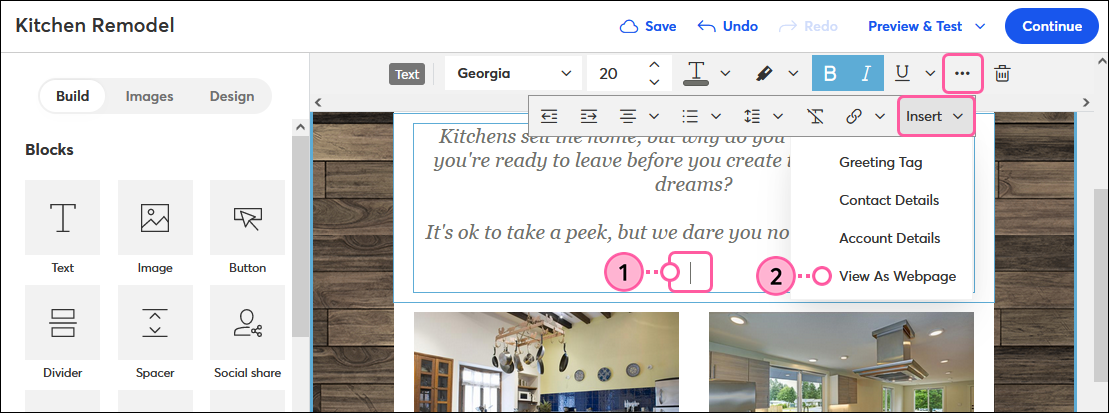Click the increase indent icon
Screen dimensions: 1109x413
click(588, 116)
